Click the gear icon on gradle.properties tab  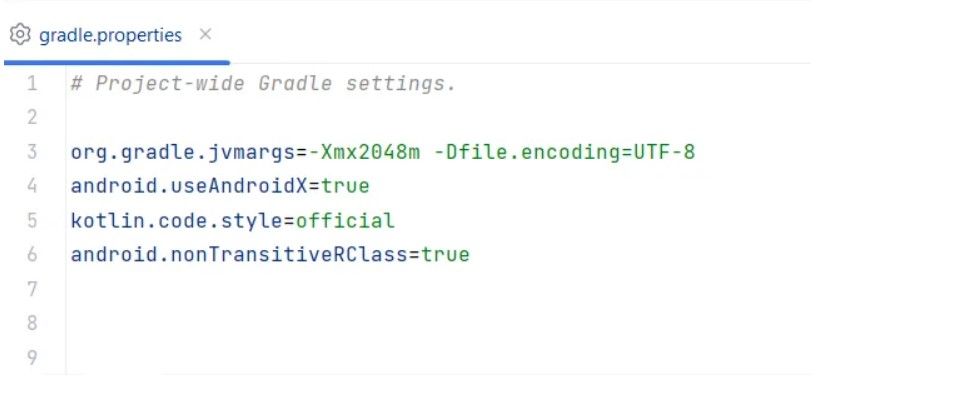(20, 35)
